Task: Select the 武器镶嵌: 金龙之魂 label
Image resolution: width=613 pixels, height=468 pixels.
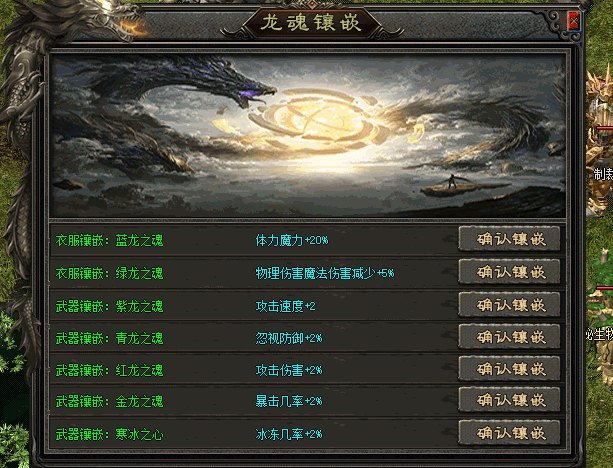Action: tap(109, 402)
